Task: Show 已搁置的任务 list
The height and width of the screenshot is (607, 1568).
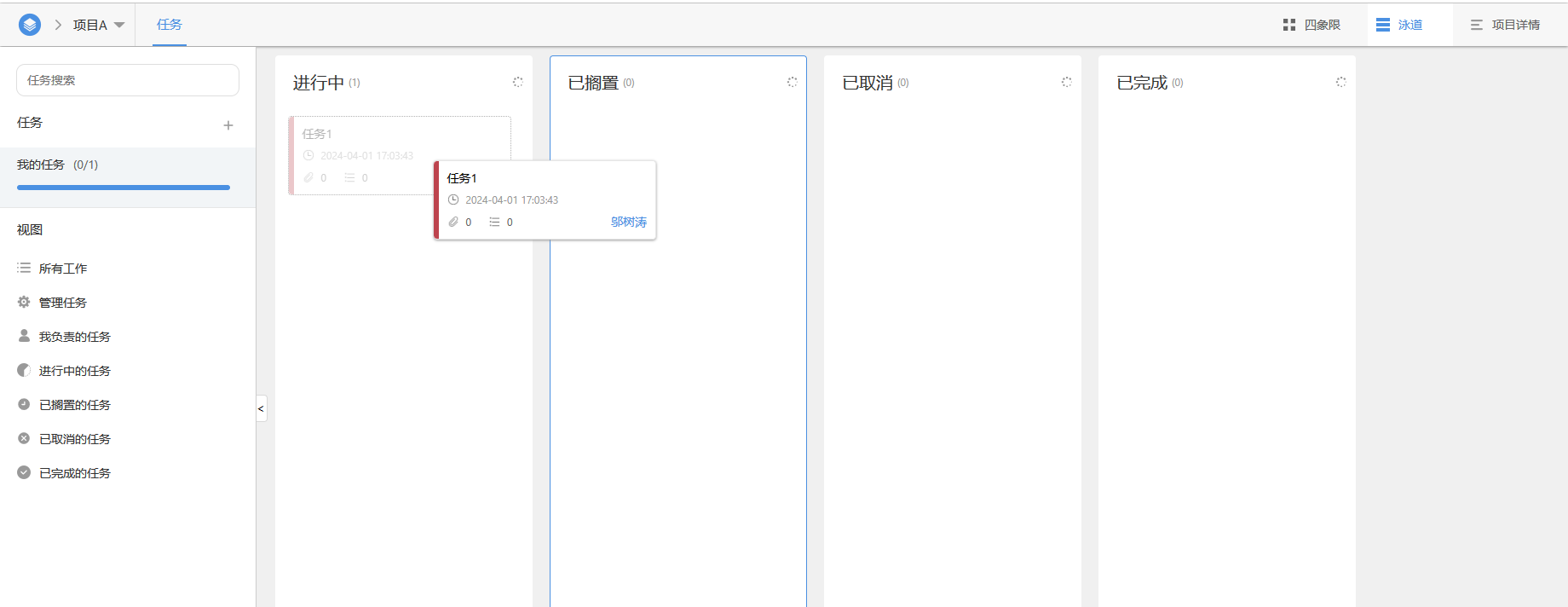Action: [x=74, y=405]
